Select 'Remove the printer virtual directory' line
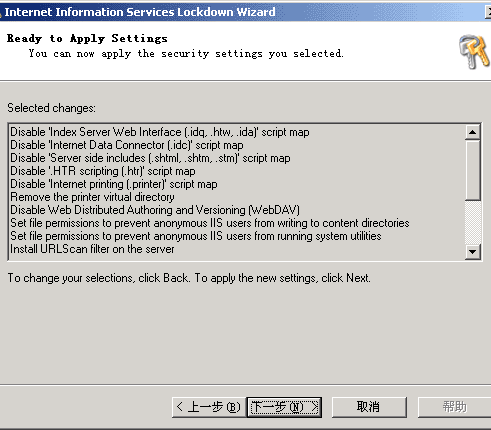 [92, 197]
